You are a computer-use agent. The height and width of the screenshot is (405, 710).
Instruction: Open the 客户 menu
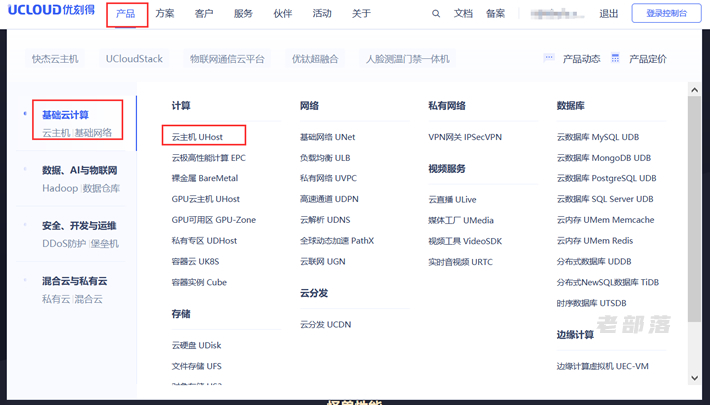click(204, 14)
